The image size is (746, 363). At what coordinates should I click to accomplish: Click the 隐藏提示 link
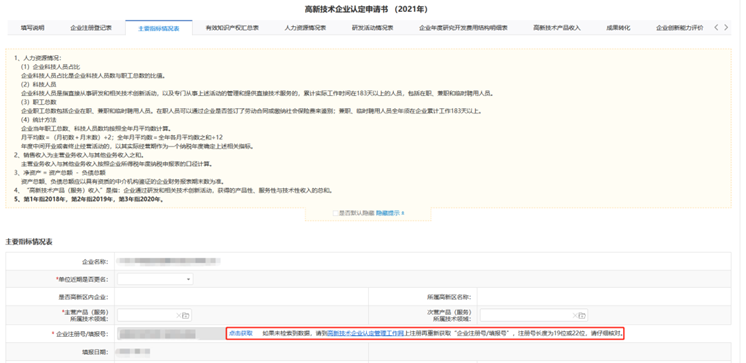click(390, 213)
